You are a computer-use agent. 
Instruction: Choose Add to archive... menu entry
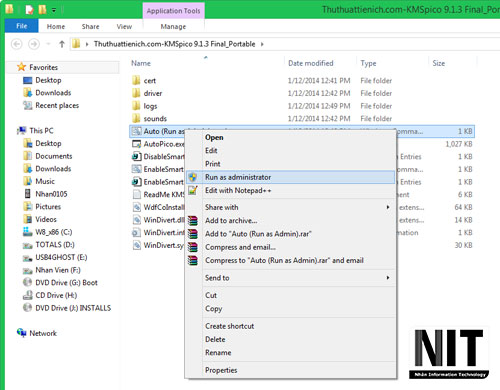290,220
